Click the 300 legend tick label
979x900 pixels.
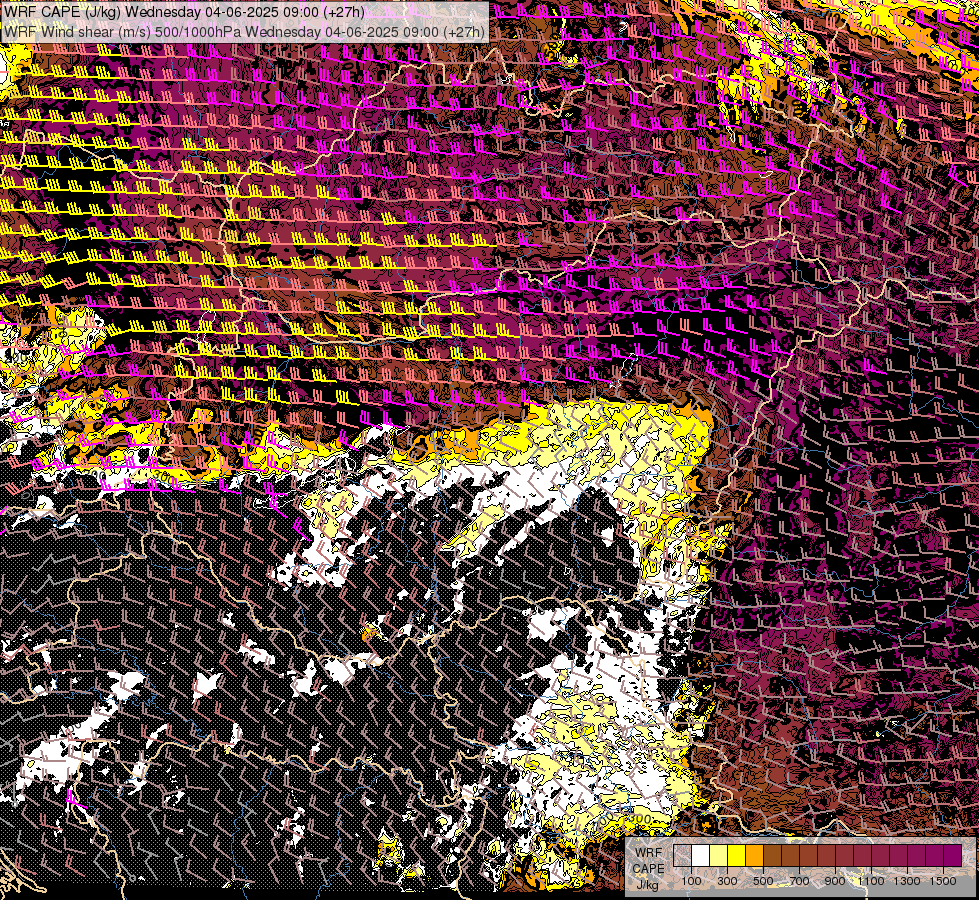coord(727,881)
